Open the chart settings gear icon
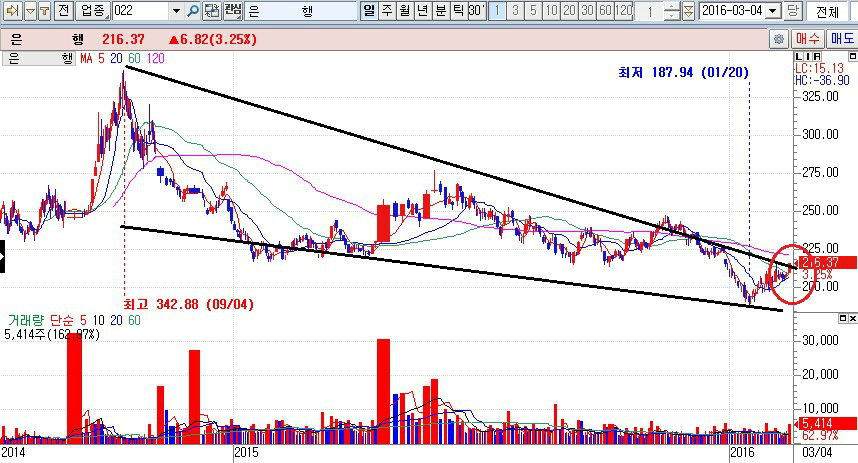Screen dimensions: 858x463 [x=778, y=39]
